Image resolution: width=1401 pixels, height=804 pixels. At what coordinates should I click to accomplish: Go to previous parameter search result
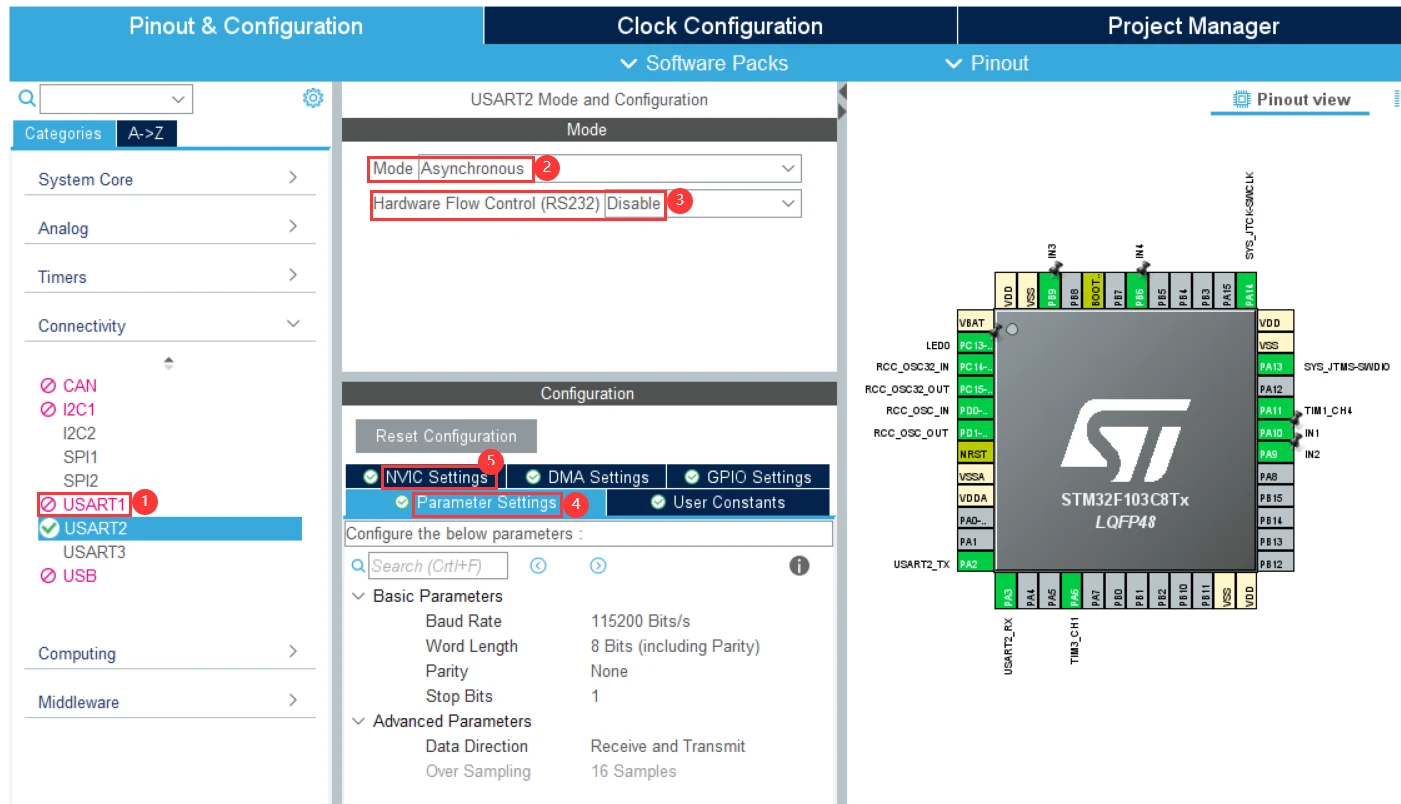click(x=538, y=566)
